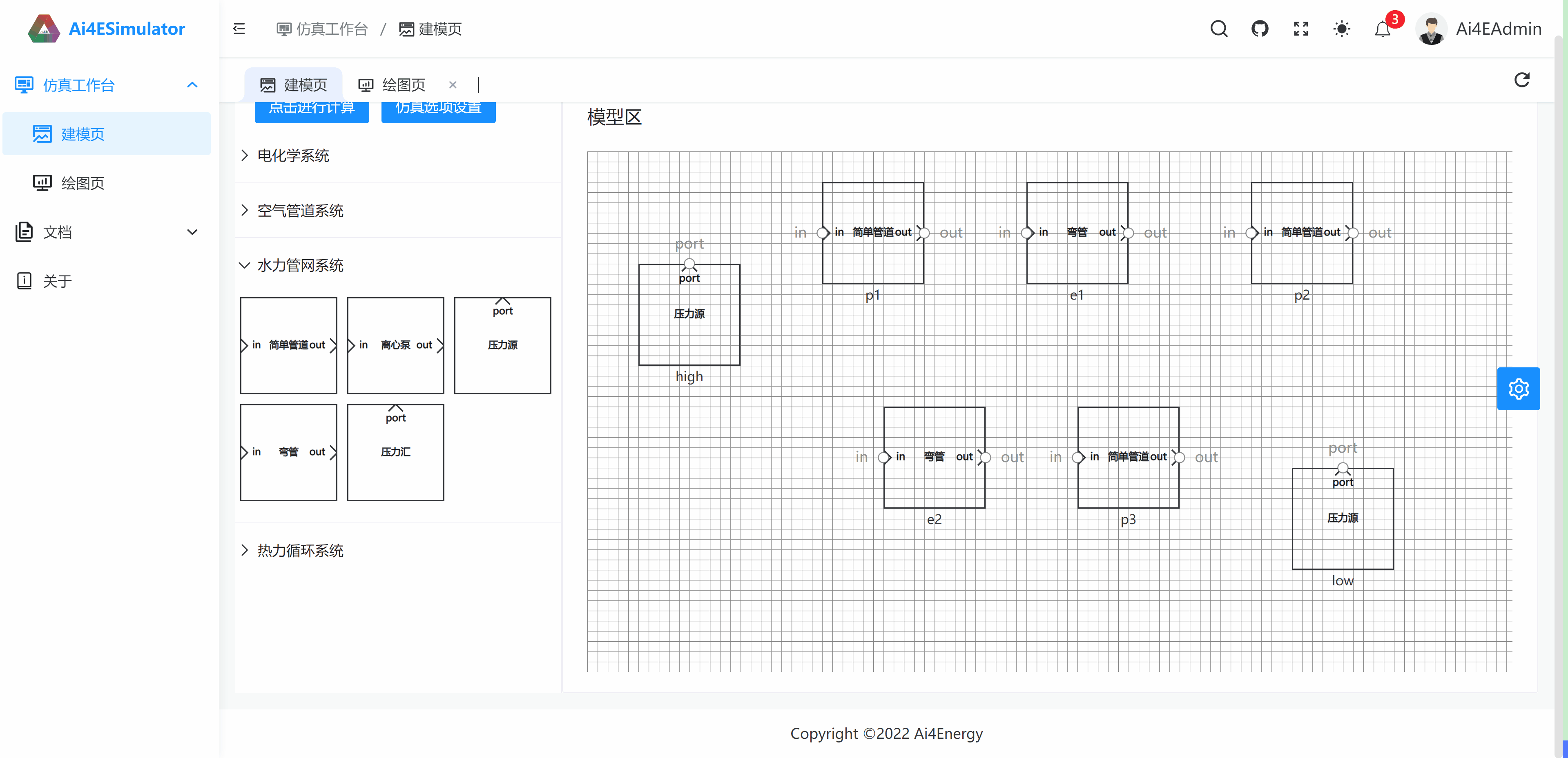The width and height of the screenshot is (1568, 758).
Task: Close the 绘图页 tab
Action: [x=452, y=85]
